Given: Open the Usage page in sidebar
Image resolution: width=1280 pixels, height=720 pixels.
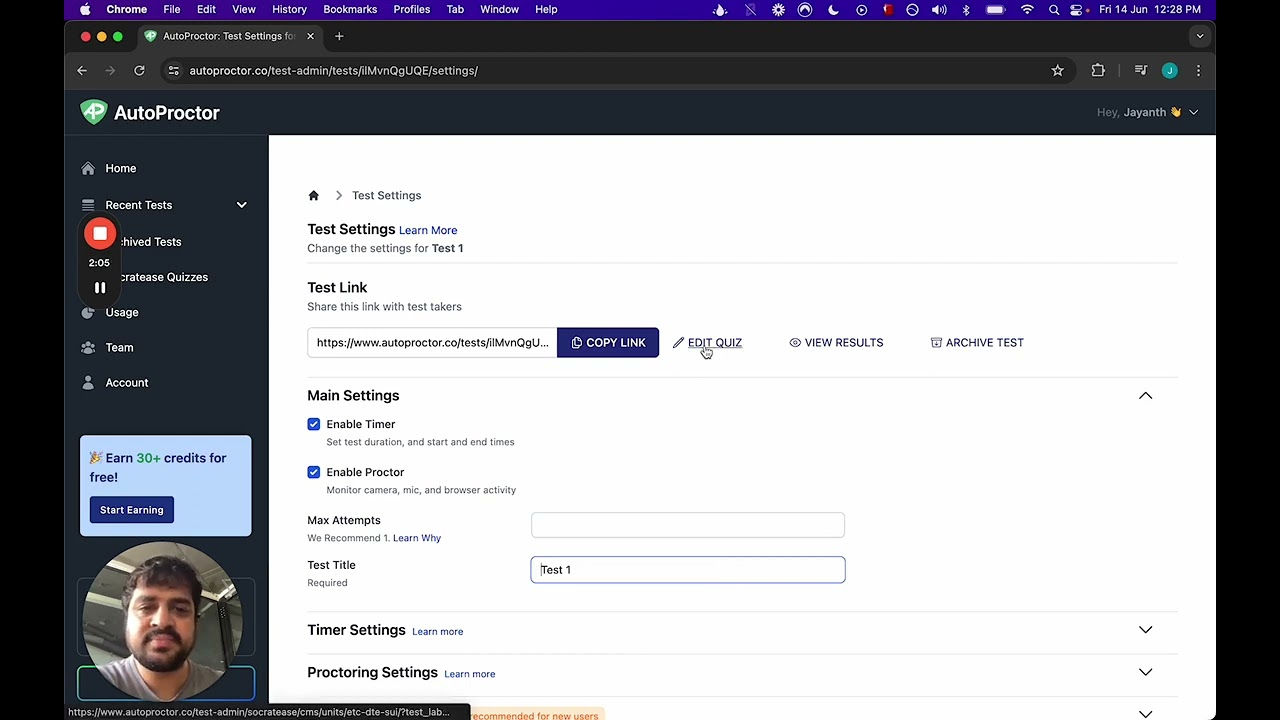Looking at the screenshot, I should click(121, 312).
